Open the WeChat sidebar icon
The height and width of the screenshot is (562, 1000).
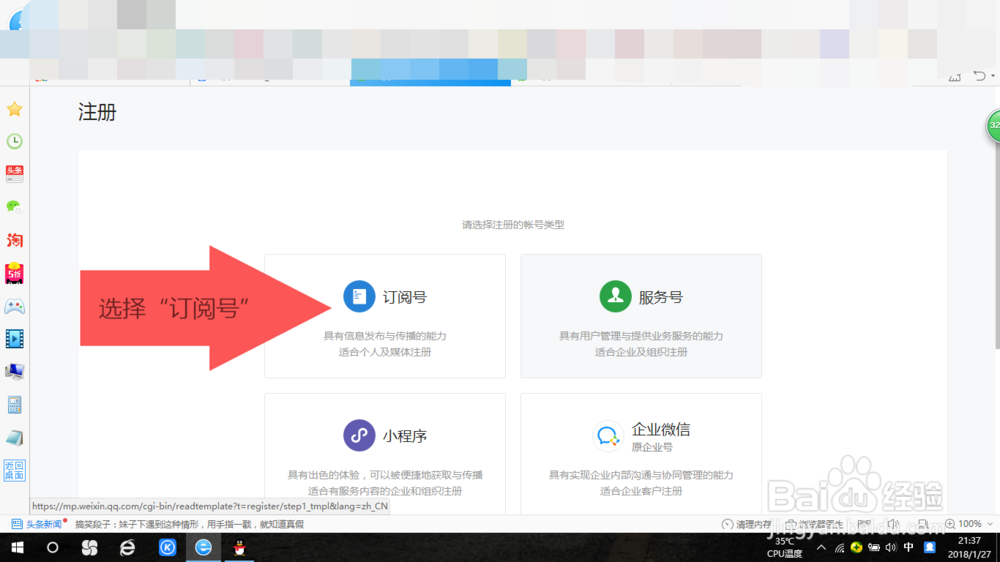(14, 207)
